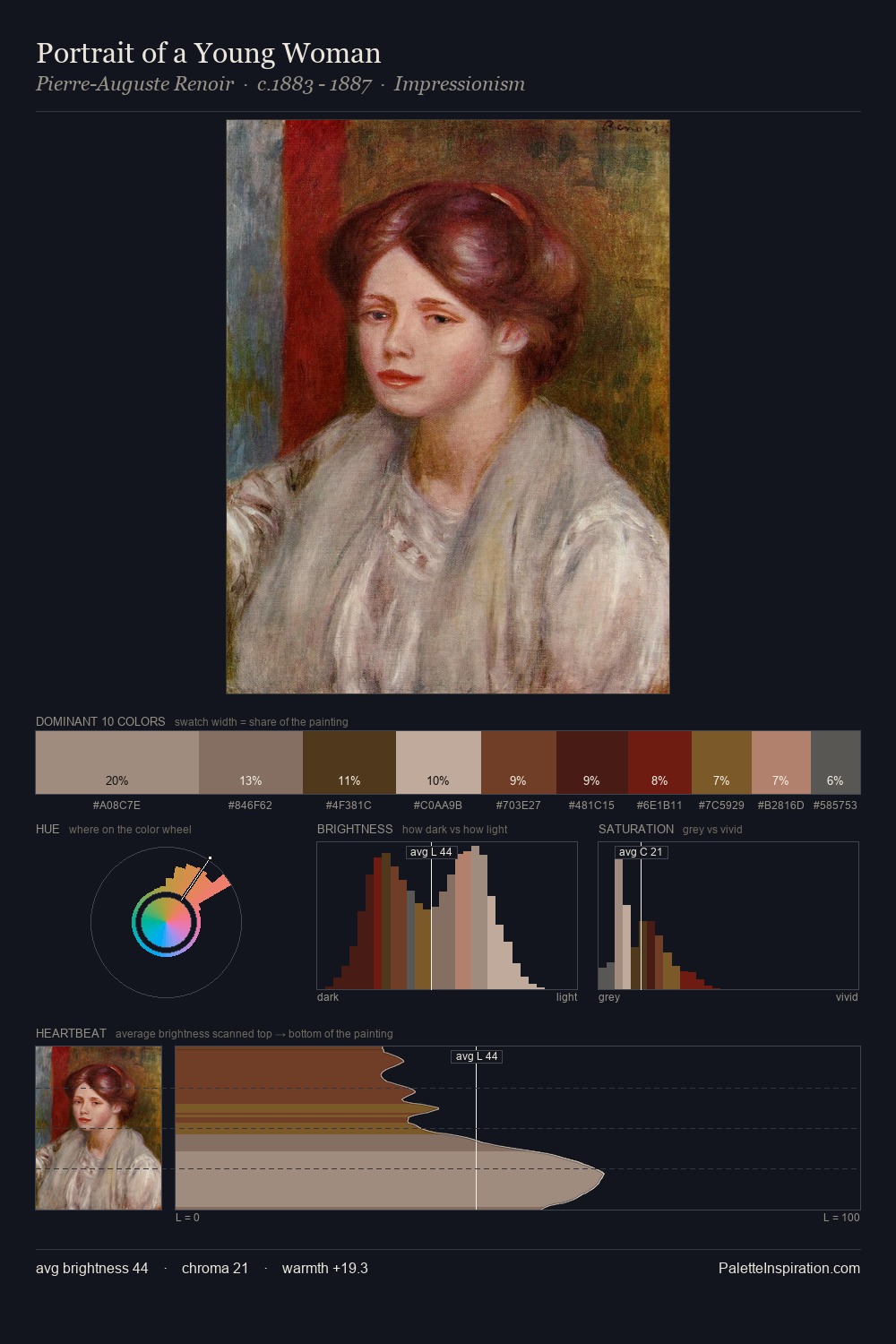This screenshot has height=1344, width=896.
Task: Click the hex label #6E1B11
Action: click(x=659, y=806)
